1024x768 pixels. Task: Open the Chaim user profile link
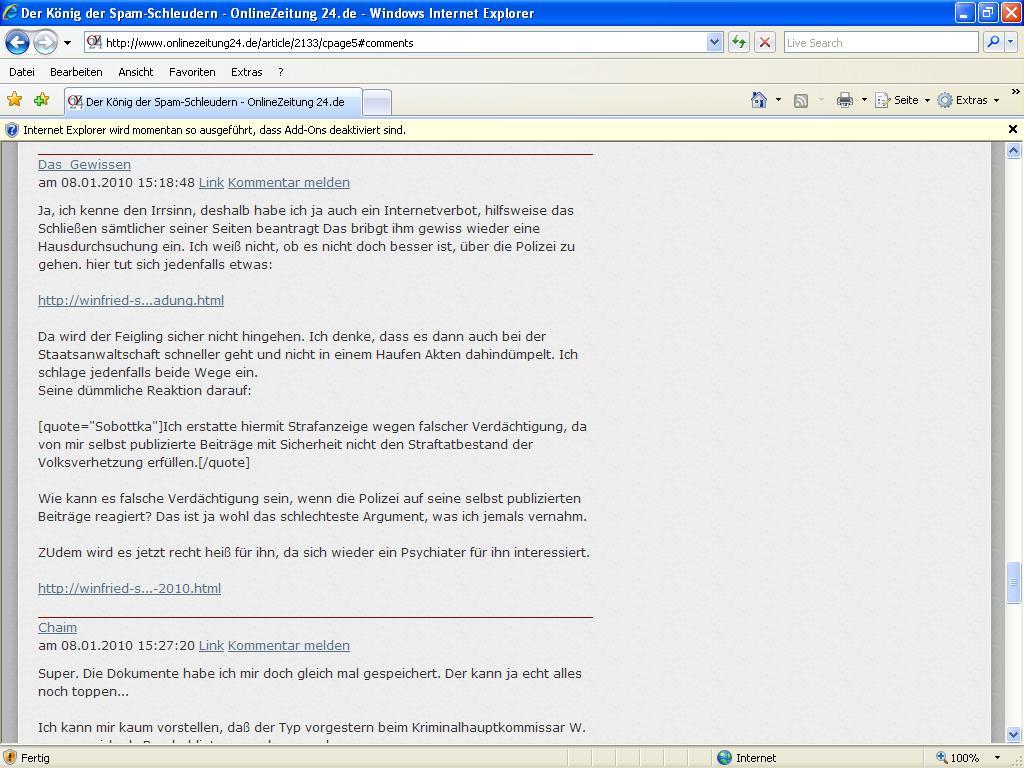coord(57,628)
